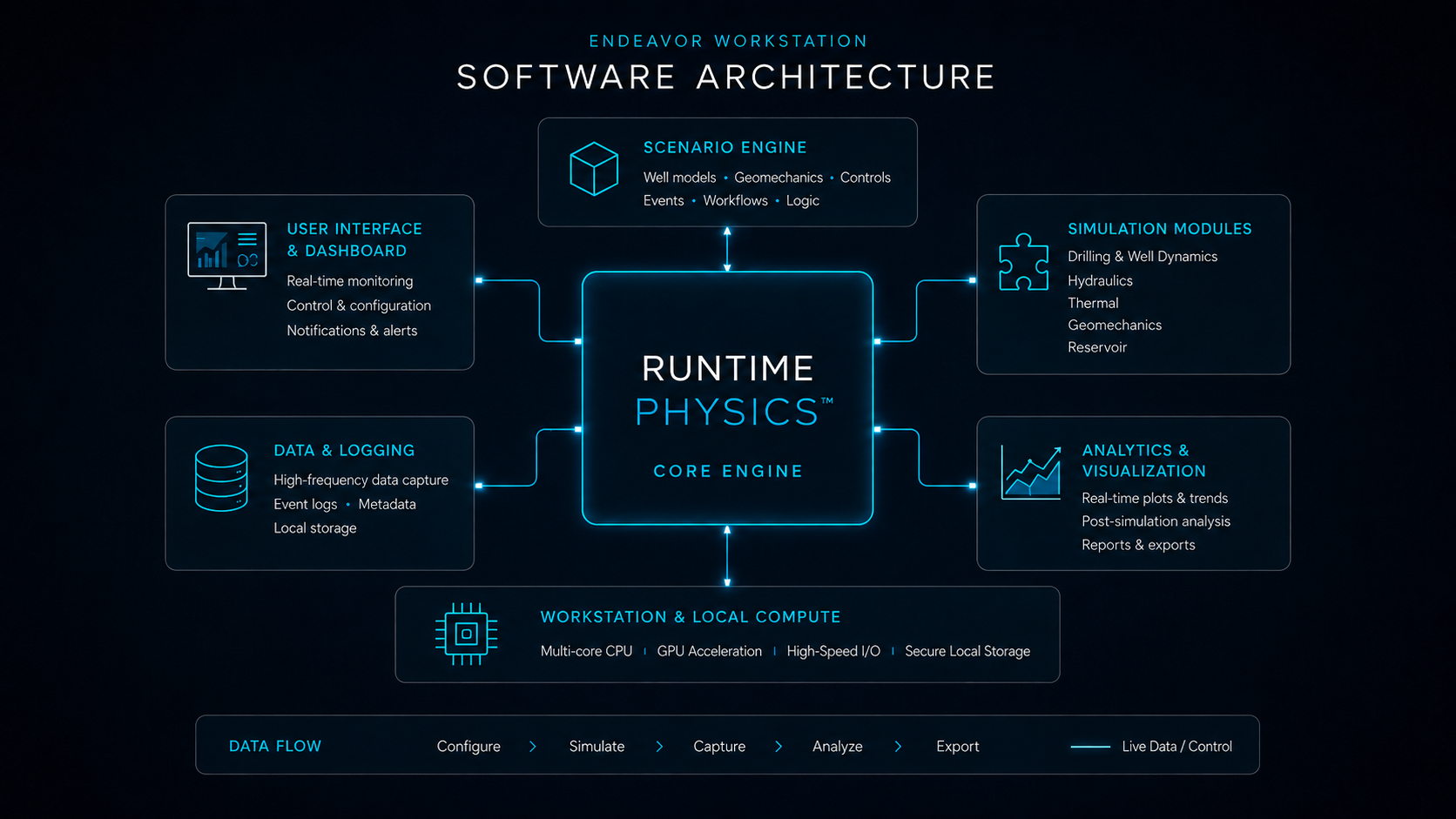Click 'Drilling & Well Dynamics' module

tap(1143, 257)
